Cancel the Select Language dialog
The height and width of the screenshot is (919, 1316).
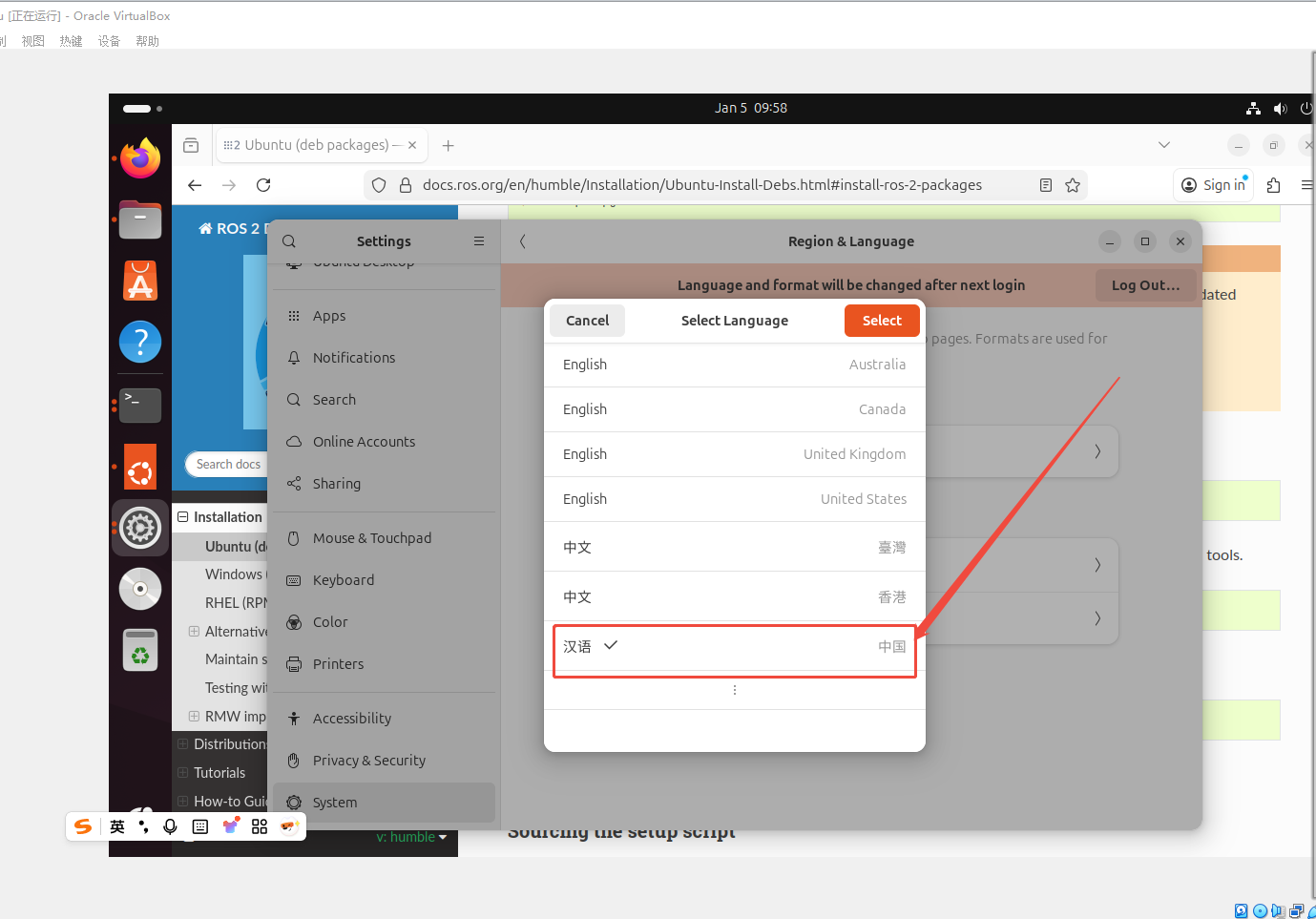(x=587, y=321)
